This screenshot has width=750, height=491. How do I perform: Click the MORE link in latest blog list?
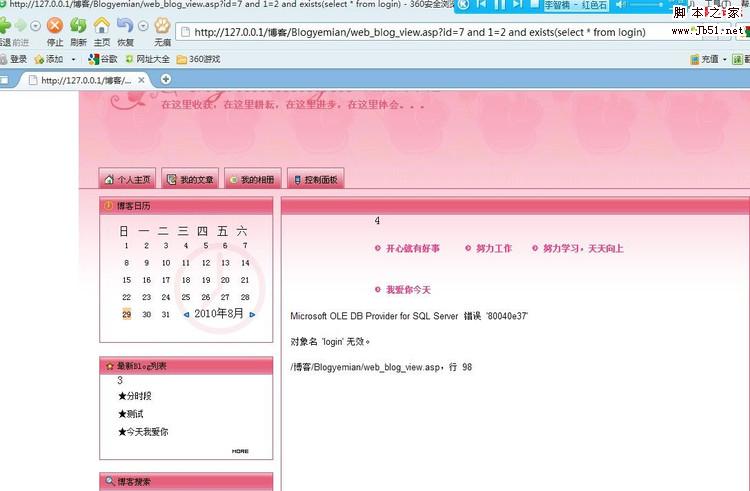240,451
